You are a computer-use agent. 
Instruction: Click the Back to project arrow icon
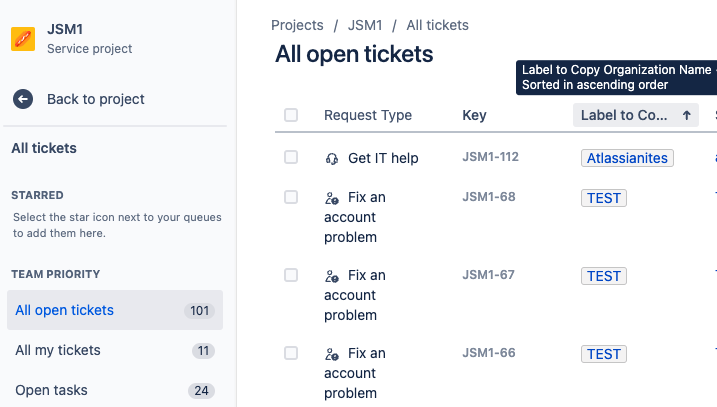click(x=23, y=99)
